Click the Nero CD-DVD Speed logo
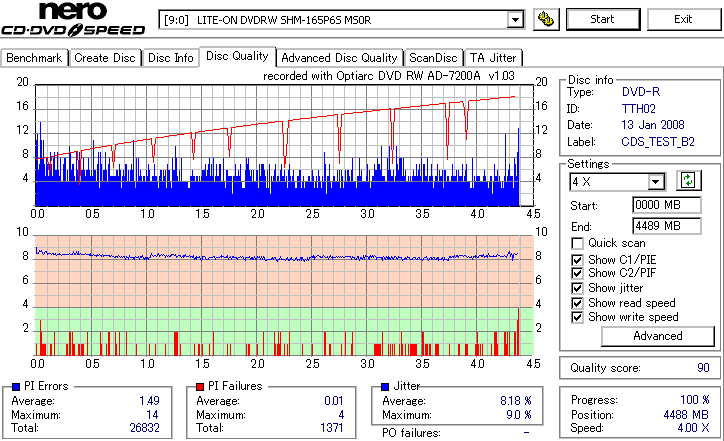Viewport: 724px width, 441px height. click(73, 19)
